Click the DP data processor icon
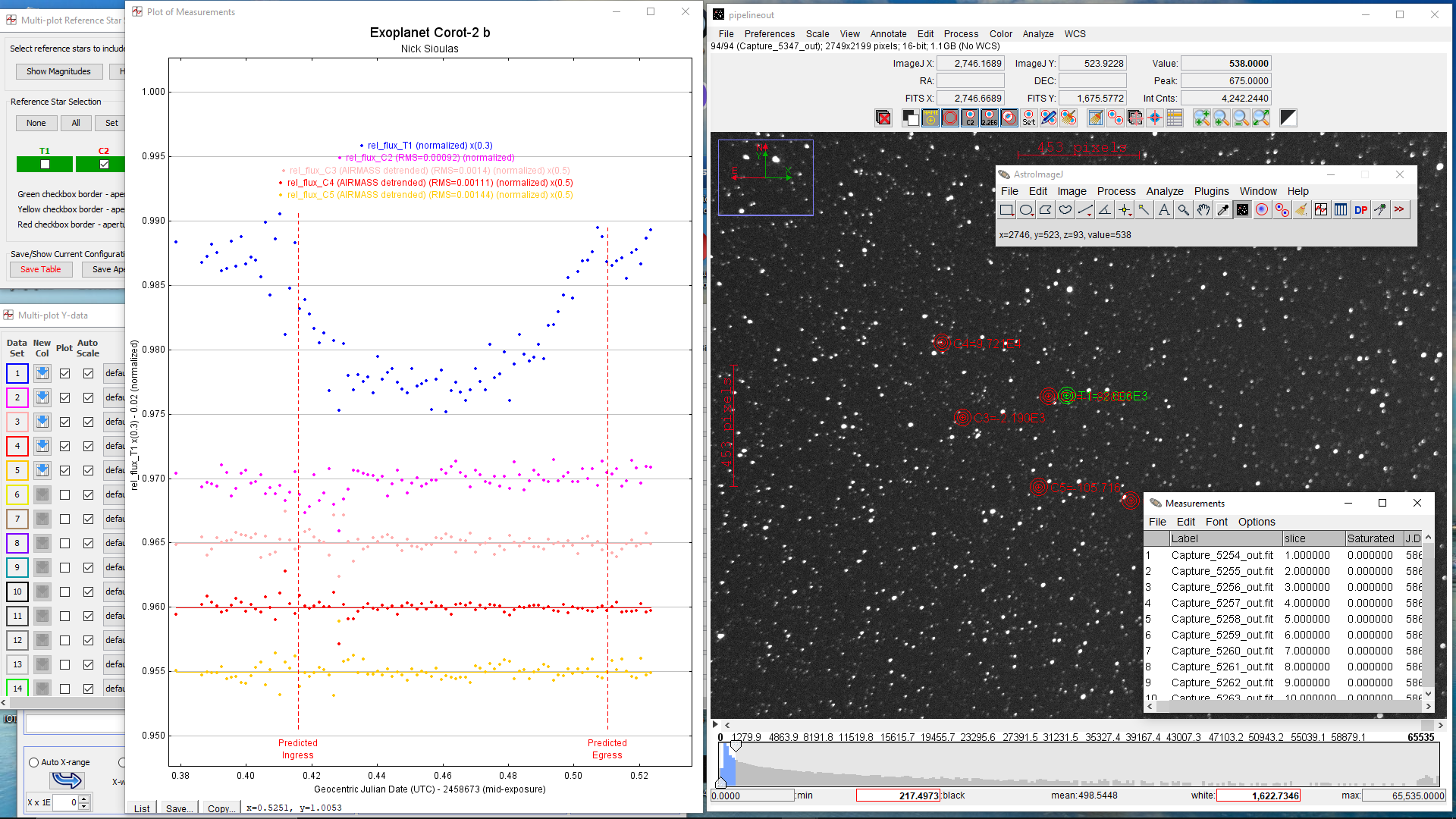 (1361, 210)
